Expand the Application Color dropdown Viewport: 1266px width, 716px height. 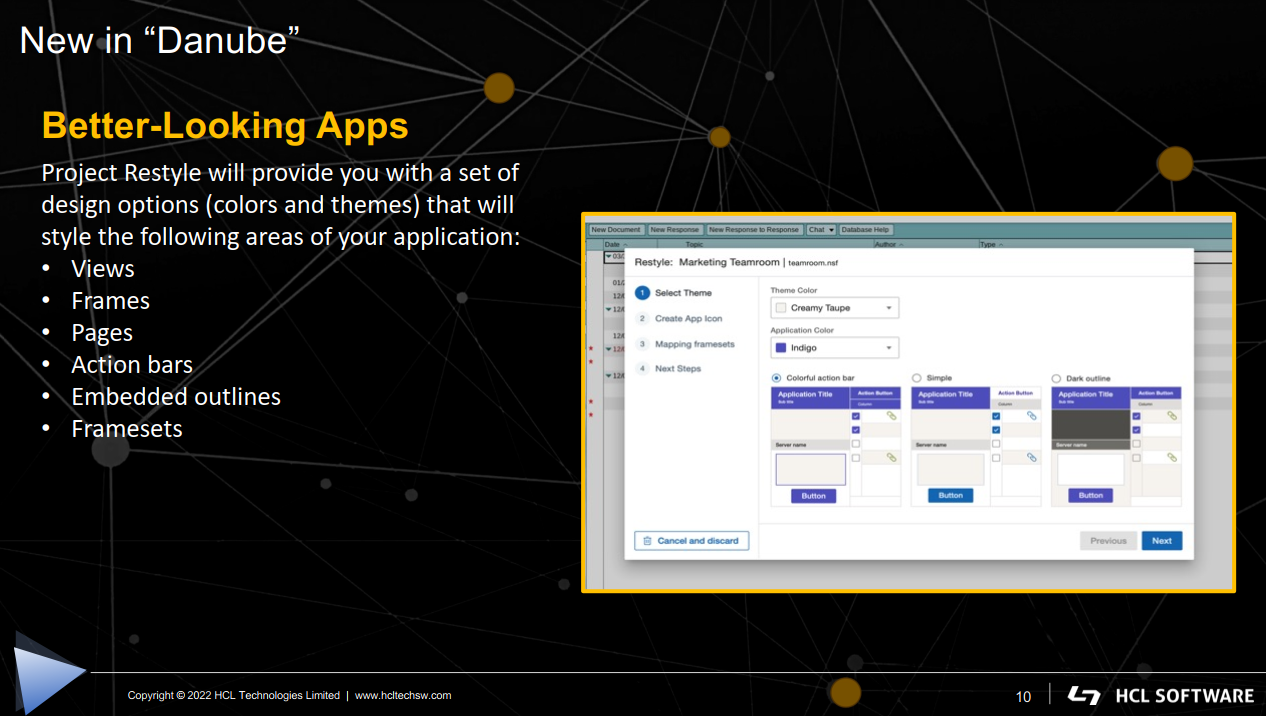[x=834, y=348]
